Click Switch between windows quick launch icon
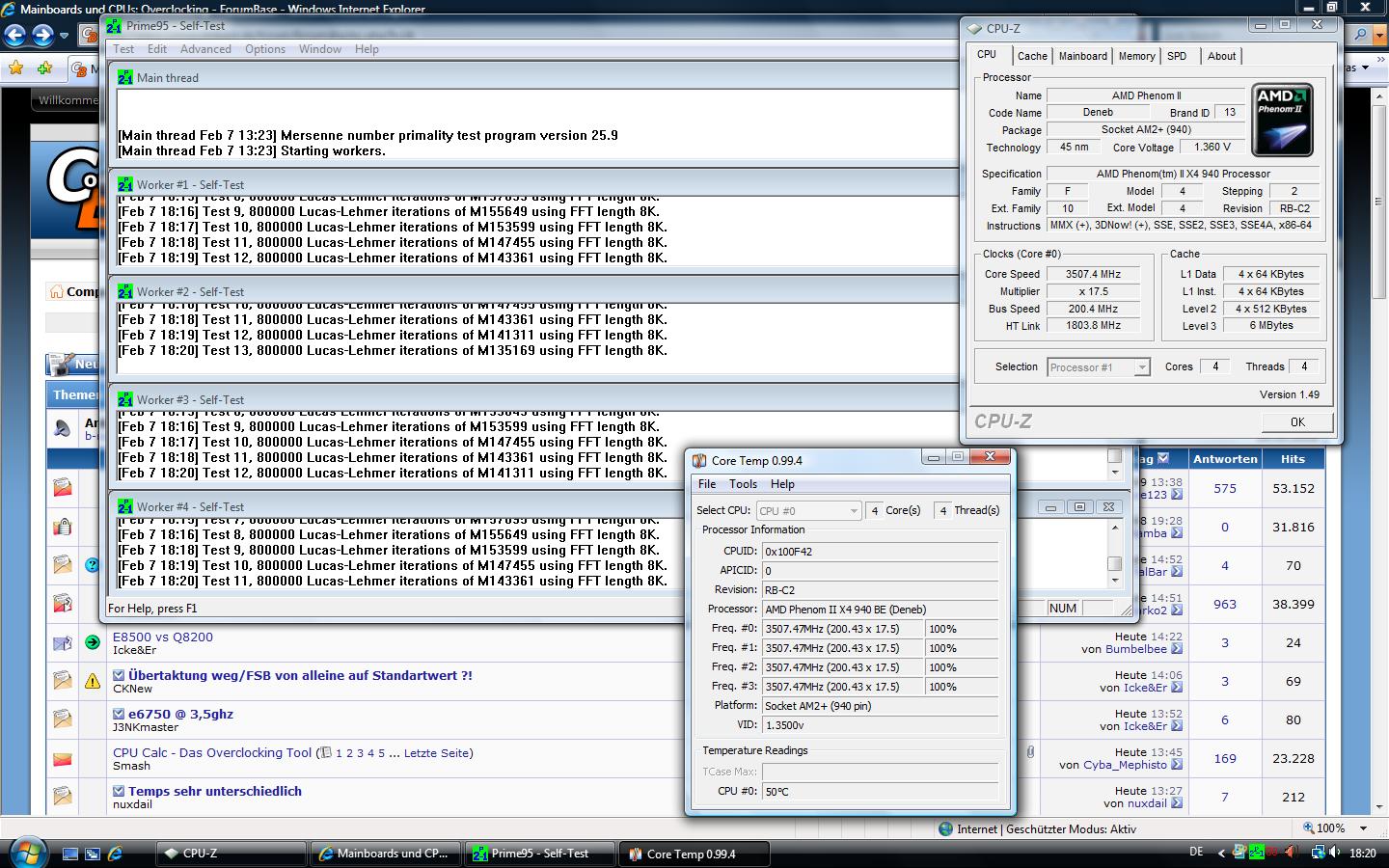The image size is (1389, 868). tap(93, 854)
